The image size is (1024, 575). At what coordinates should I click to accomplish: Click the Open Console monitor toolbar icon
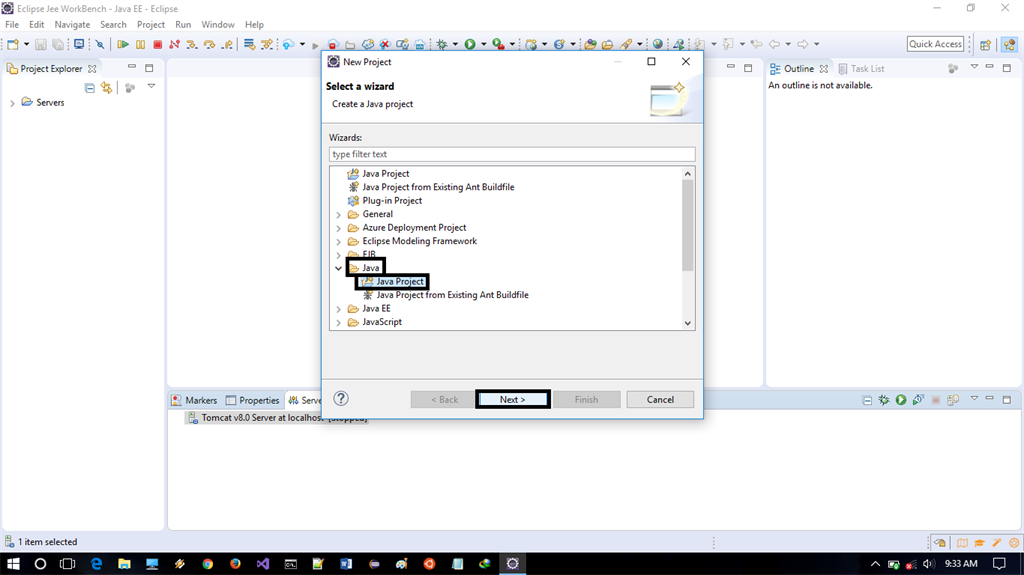79,44
